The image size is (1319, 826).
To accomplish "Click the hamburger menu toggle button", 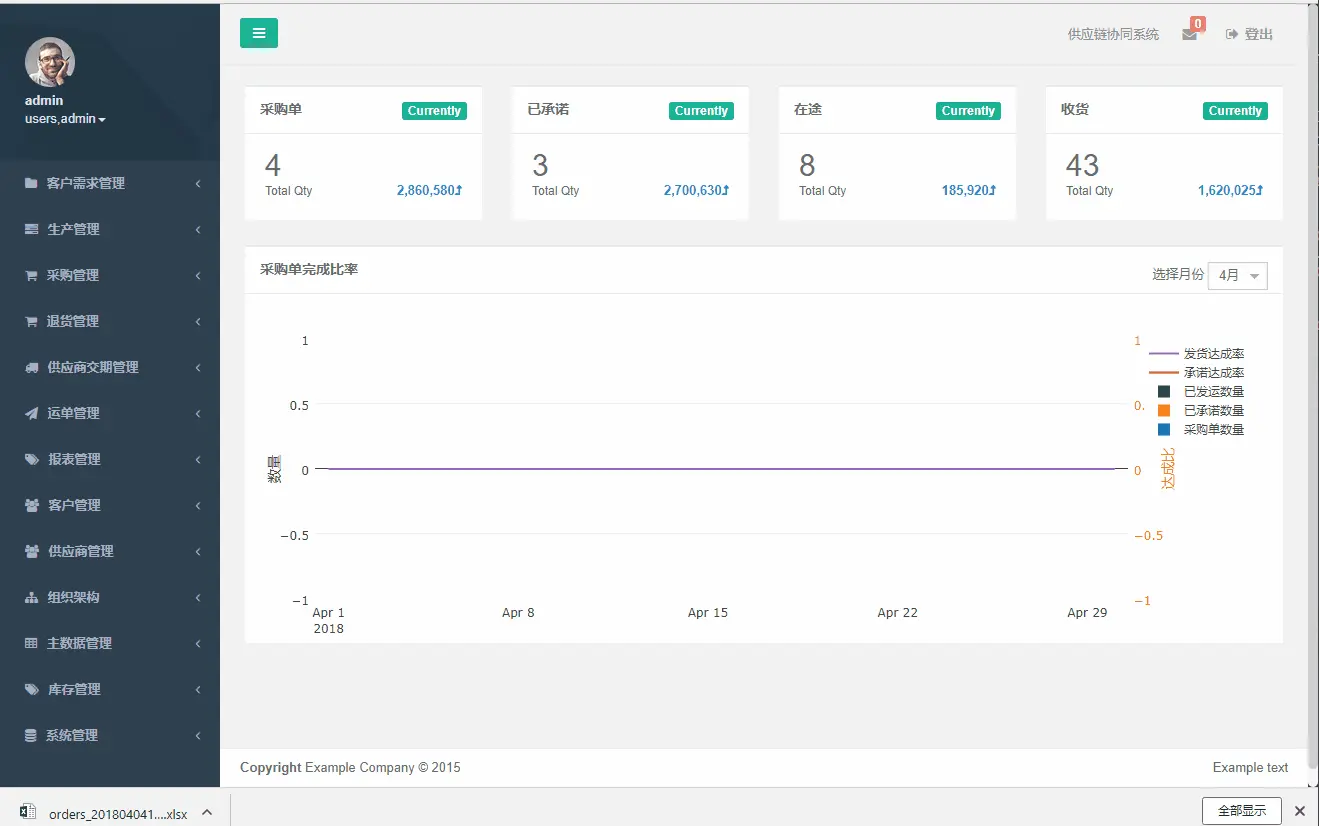I will [x=259, y=33].
